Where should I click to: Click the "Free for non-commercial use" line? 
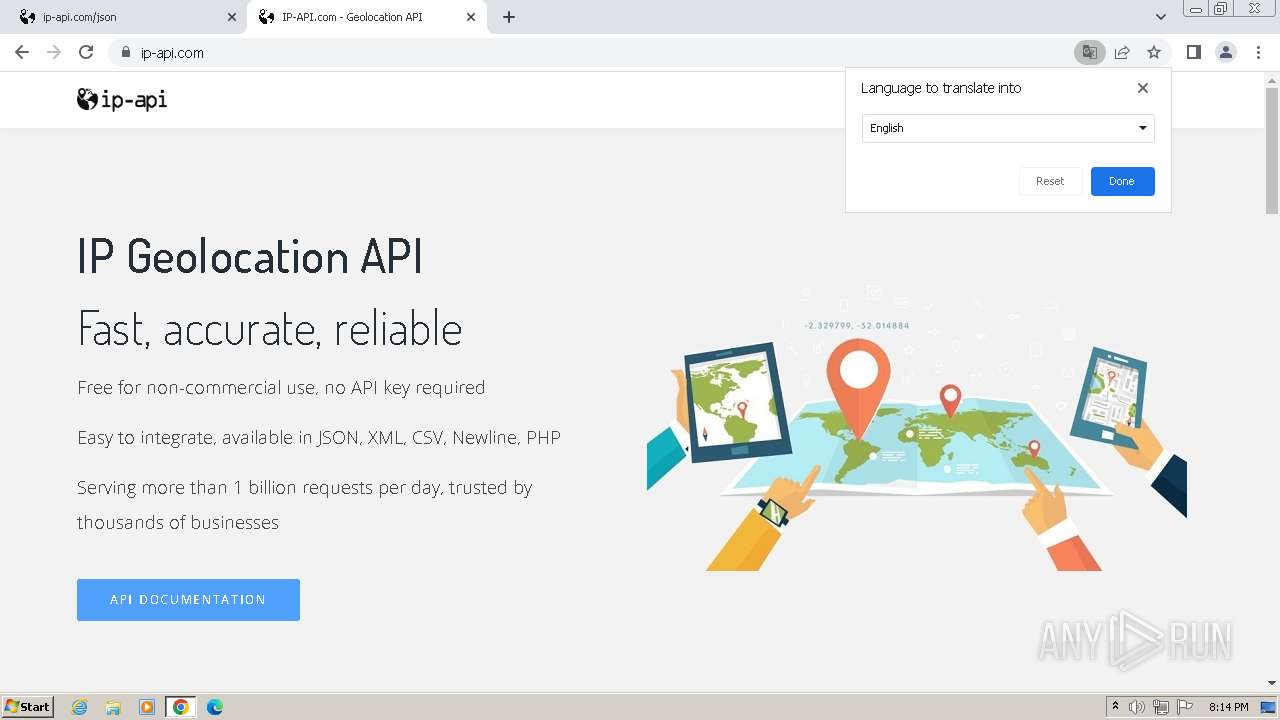281,388
